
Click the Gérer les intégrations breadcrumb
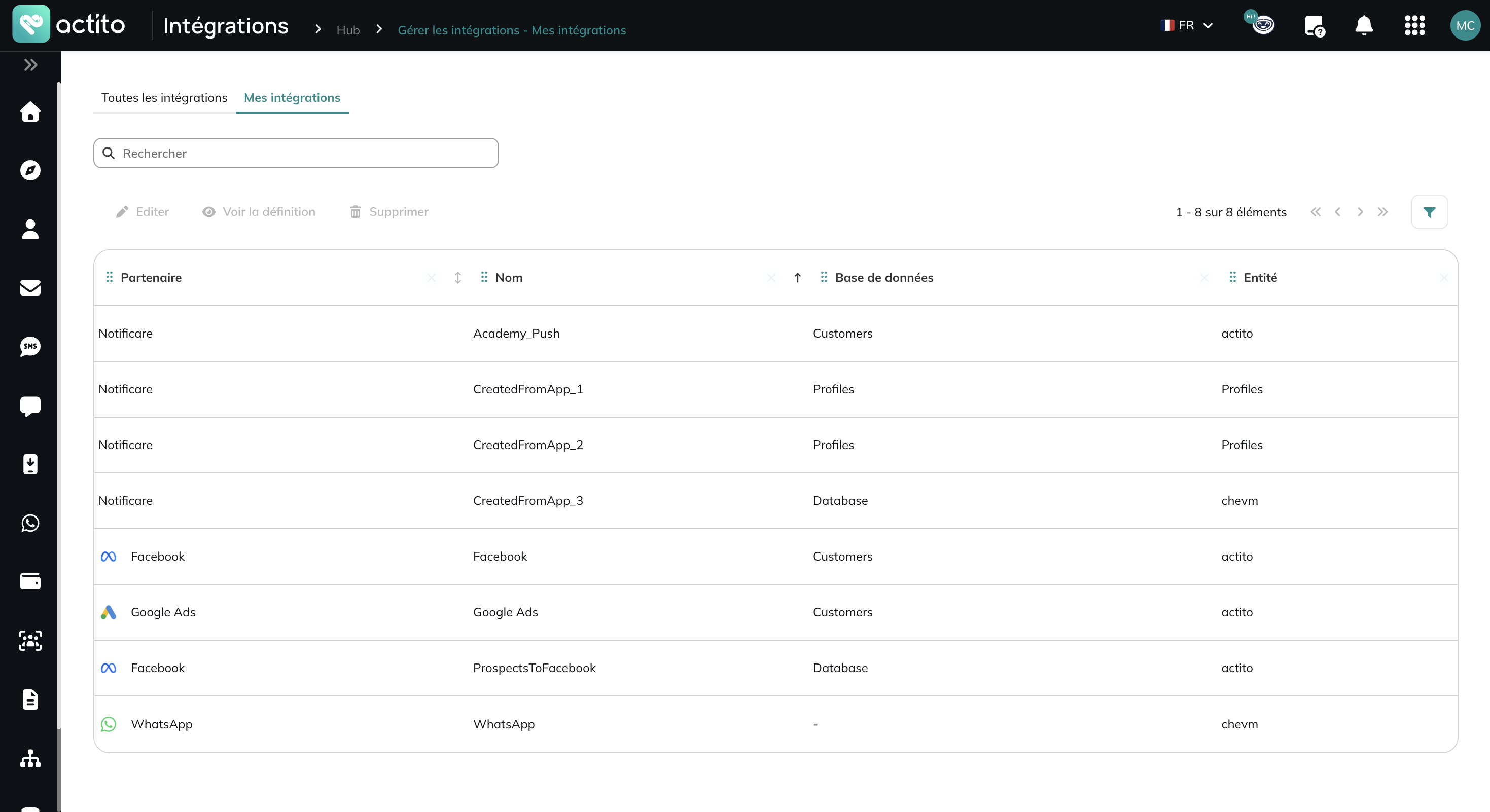[511, 30]
